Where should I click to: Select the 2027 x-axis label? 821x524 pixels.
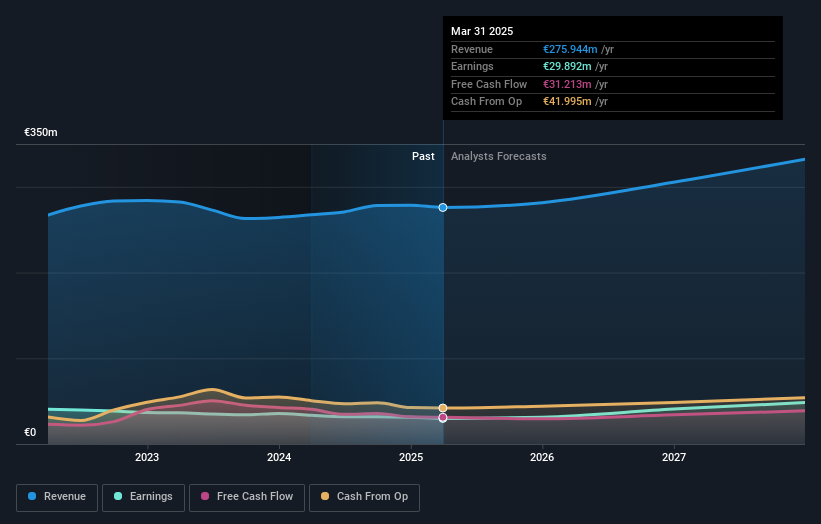pos(674,457)
